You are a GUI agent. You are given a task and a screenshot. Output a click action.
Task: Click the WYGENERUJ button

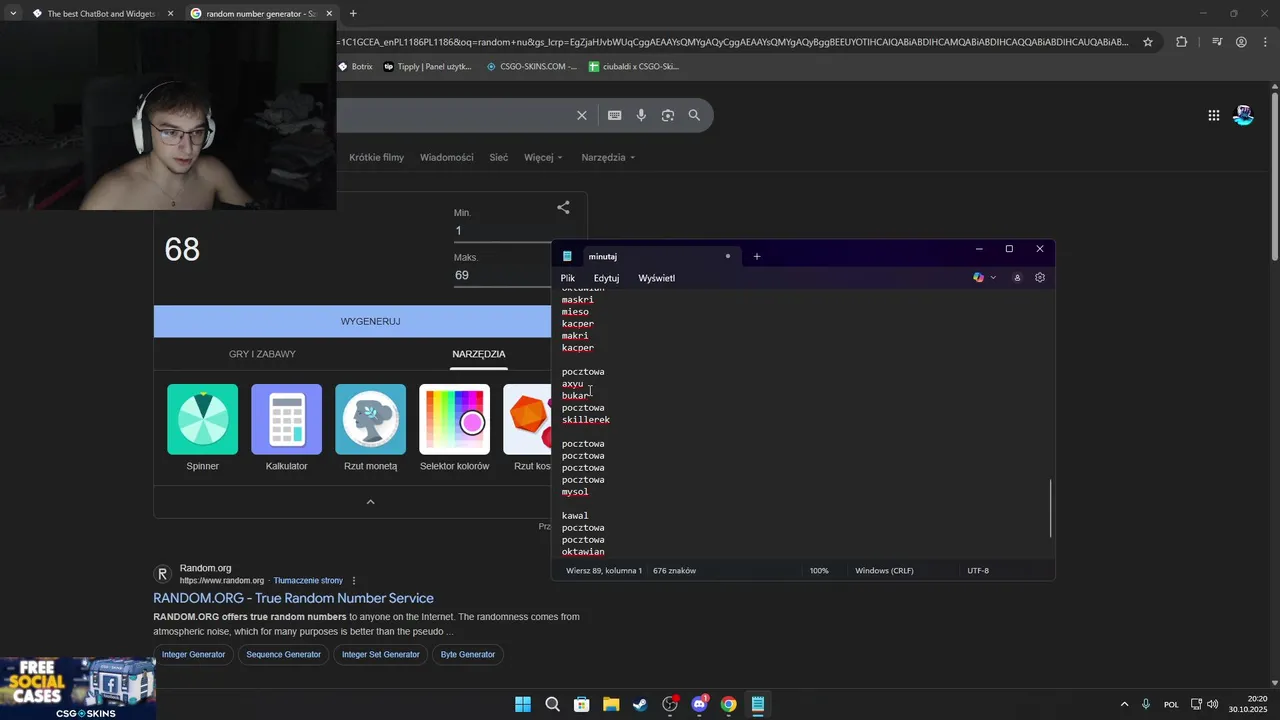(x=370, y=321)
